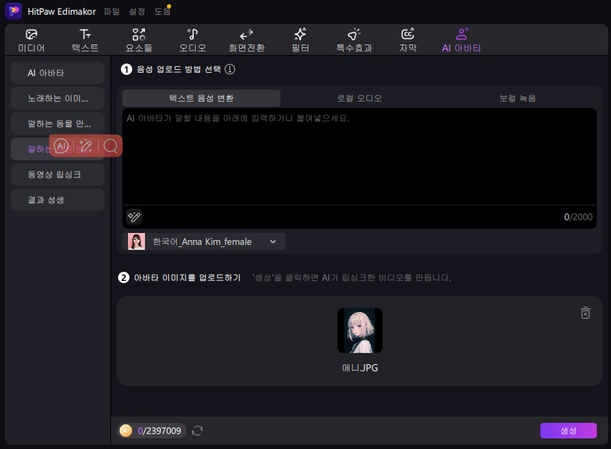Viewport: 611px width, 449px height.
Task: Open the 파일 (File) menu
Action: pyautogui.click(x=111, y=11)
